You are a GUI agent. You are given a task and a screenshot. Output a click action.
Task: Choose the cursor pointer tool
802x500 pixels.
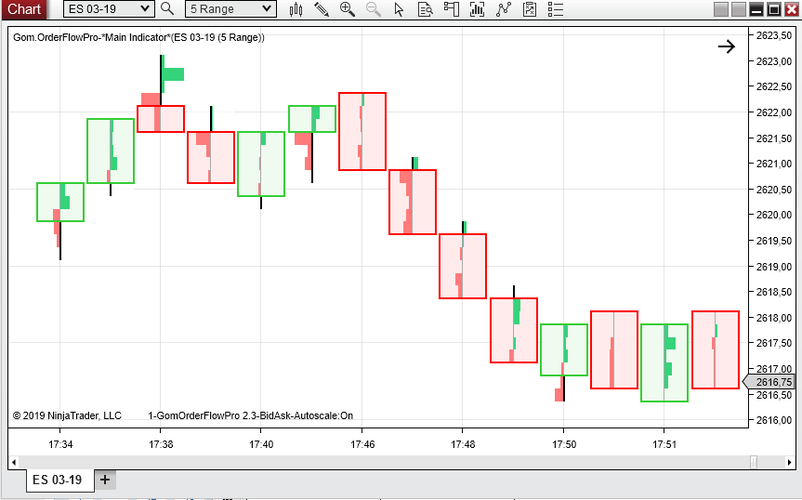[x=399, y=9]
